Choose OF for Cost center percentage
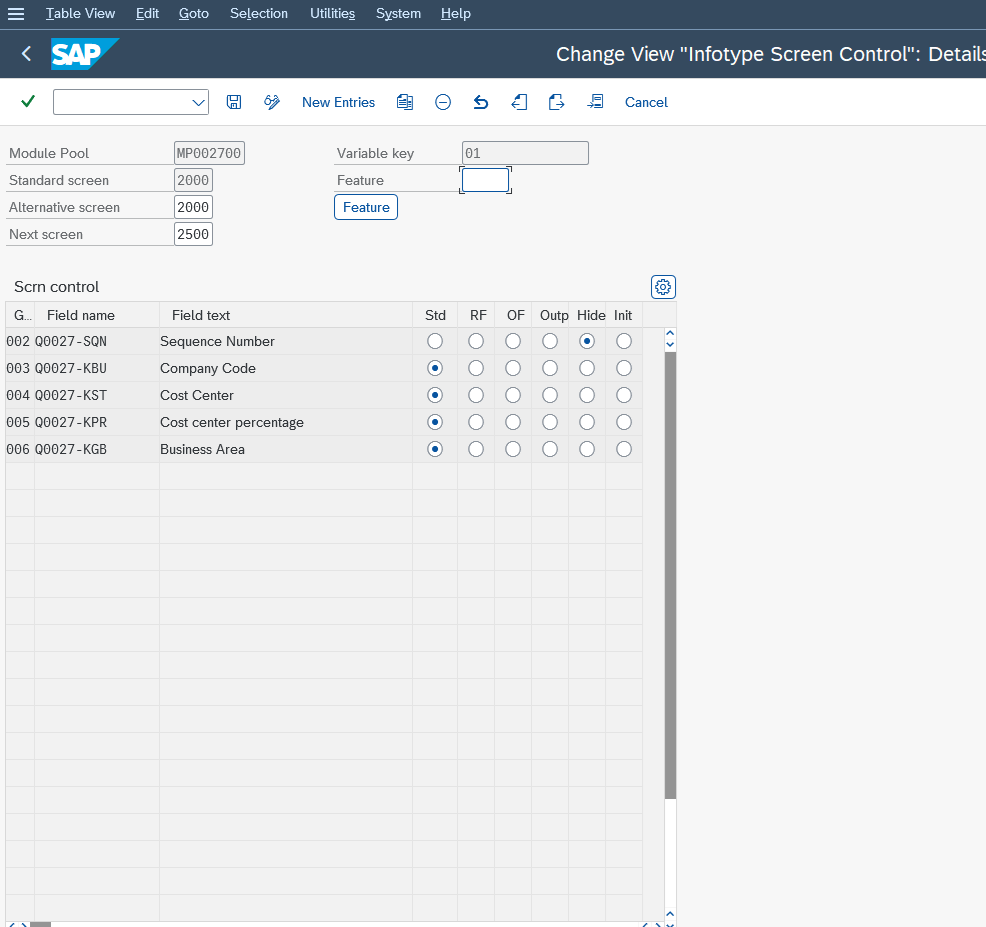 coord(513,423)
